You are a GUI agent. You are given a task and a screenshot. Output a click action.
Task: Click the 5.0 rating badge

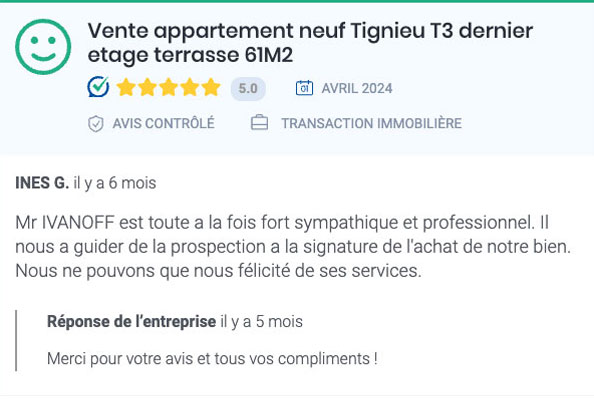click(248, 89)
